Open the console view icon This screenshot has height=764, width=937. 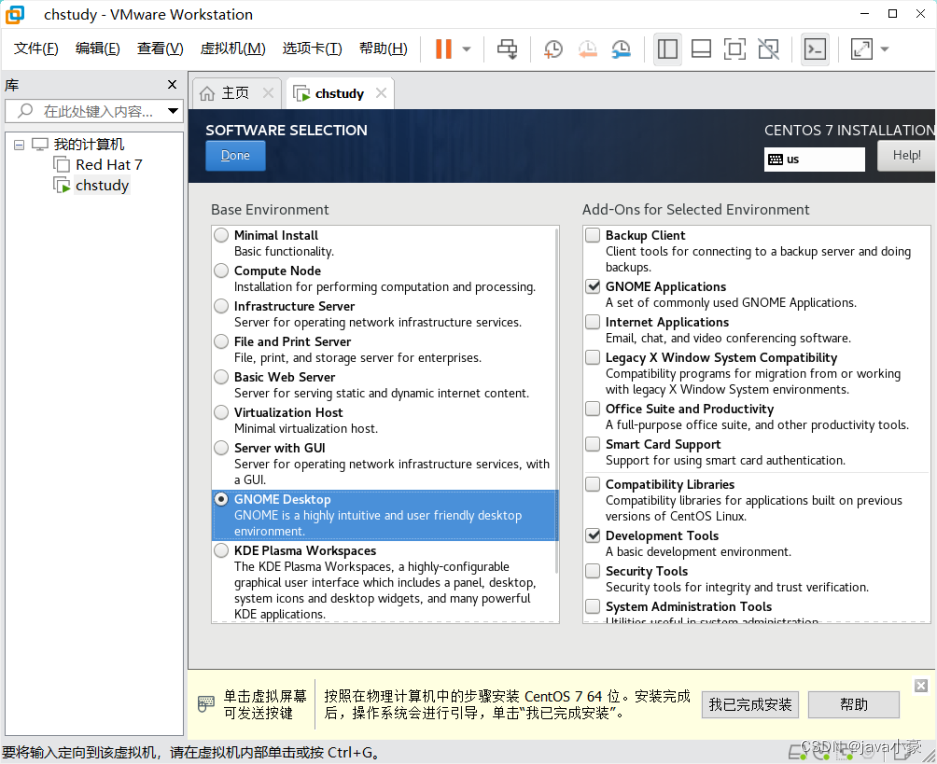tap(815, 49)
